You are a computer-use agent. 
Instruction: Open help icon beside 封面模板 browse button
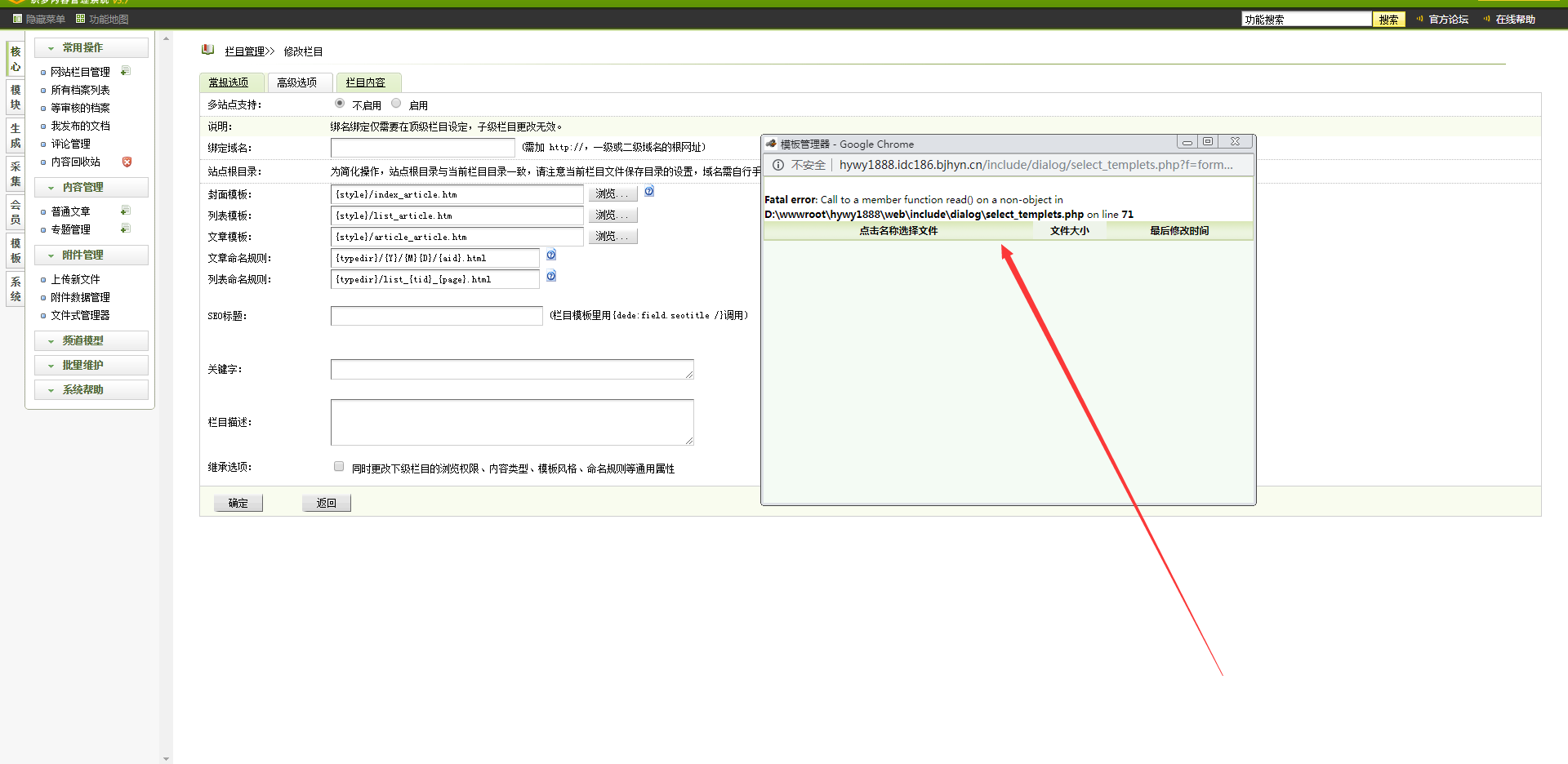point(649,192)
